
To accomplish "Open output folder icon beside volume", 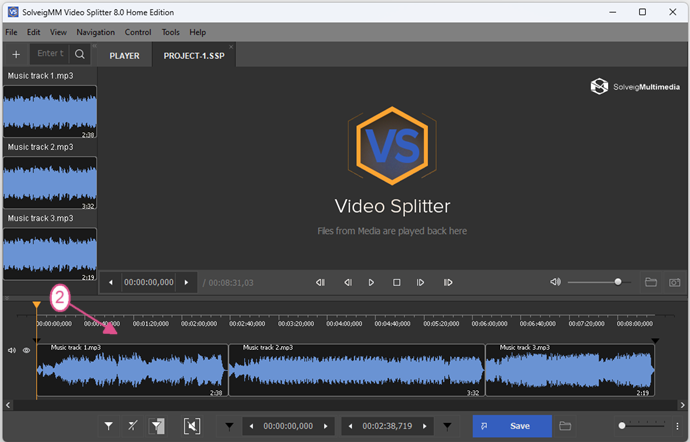I will 650,282.
